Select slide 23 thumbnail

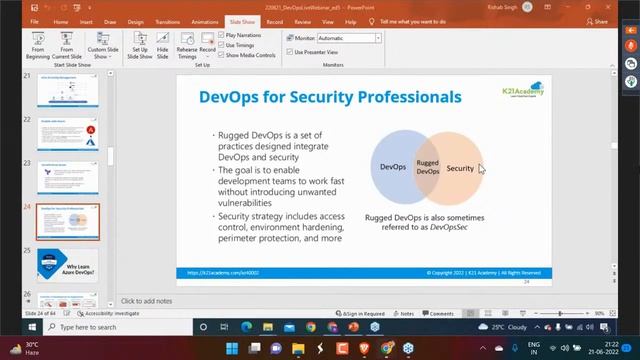click(x=68, y=178)
